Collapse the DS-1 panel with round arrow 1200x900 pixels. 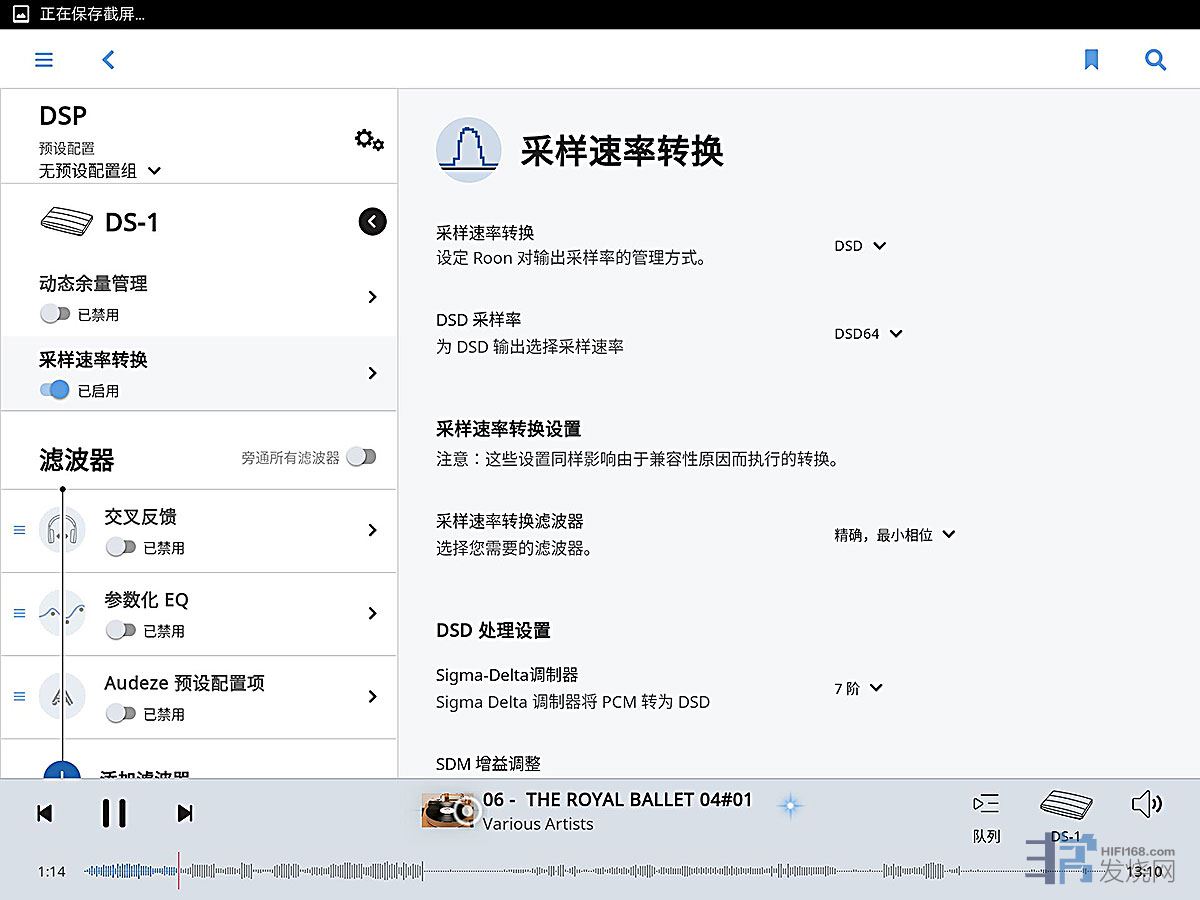click(372, 222)
